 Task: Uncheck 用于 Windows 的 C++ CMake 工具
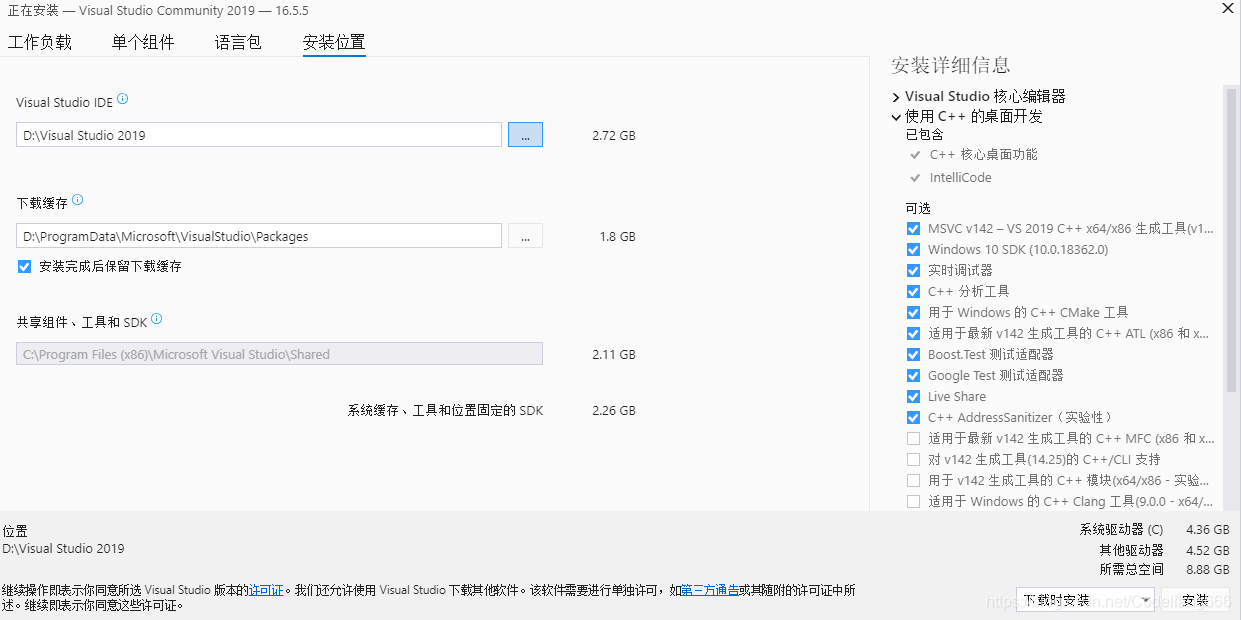tap(913, 313)
